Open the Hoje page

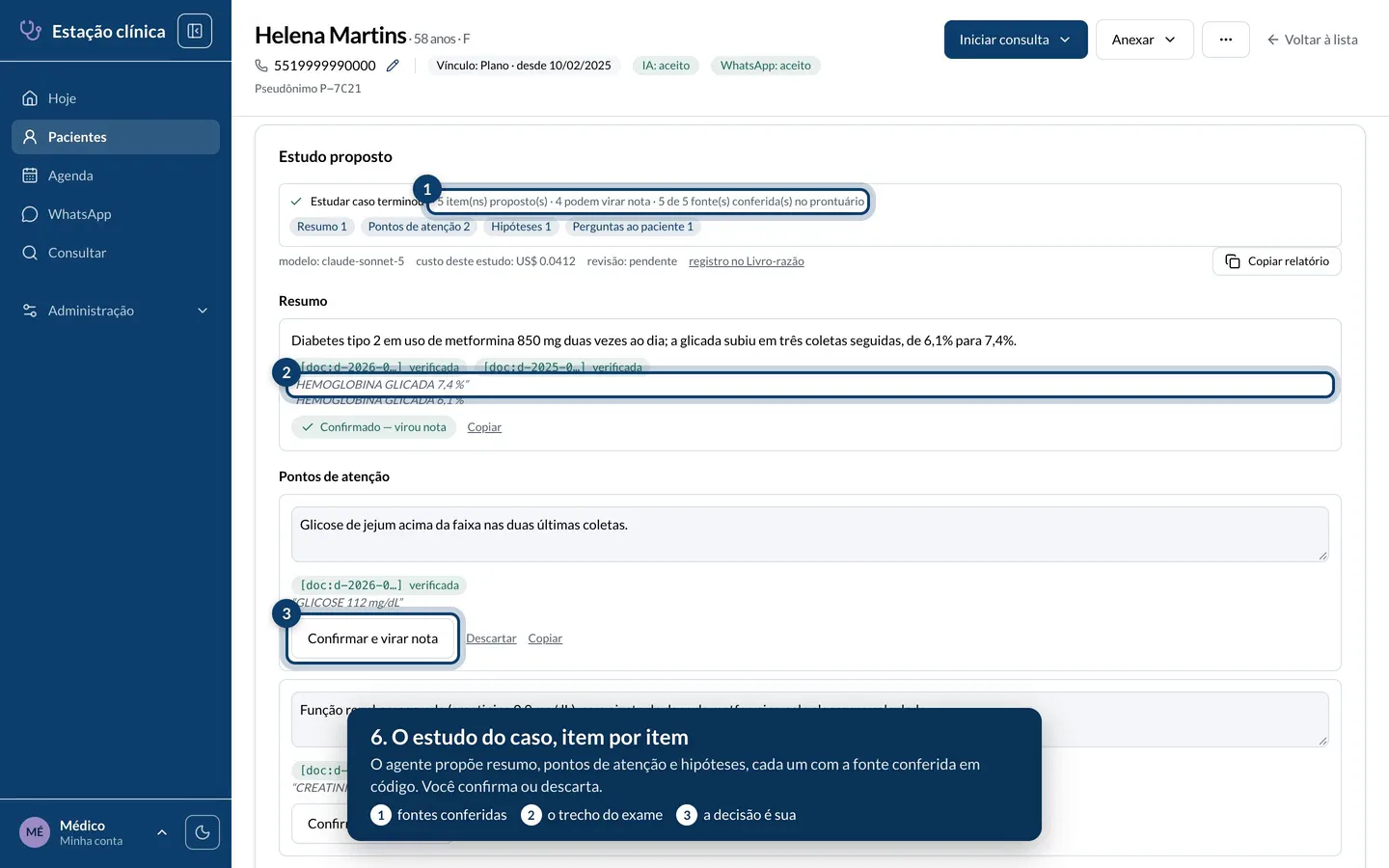(x=116, y=98)
